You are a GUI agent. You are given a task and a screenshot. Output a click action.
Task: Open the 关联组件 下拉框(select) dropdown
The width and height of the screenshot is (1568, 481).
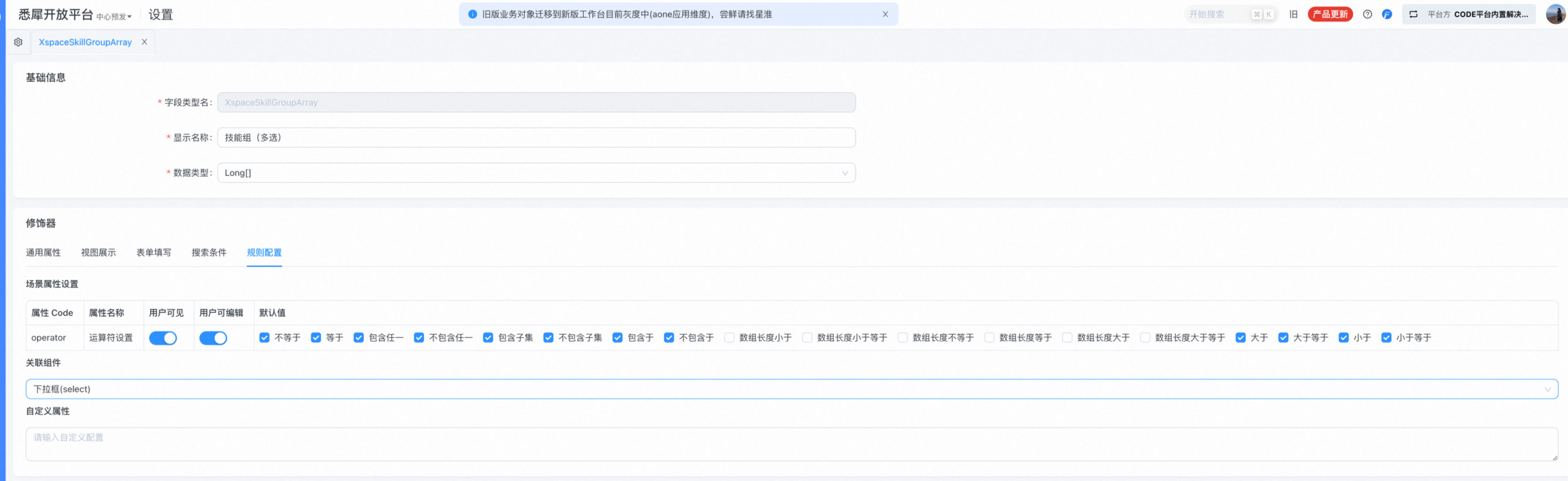pyautogui.click(x=791, y=389)
